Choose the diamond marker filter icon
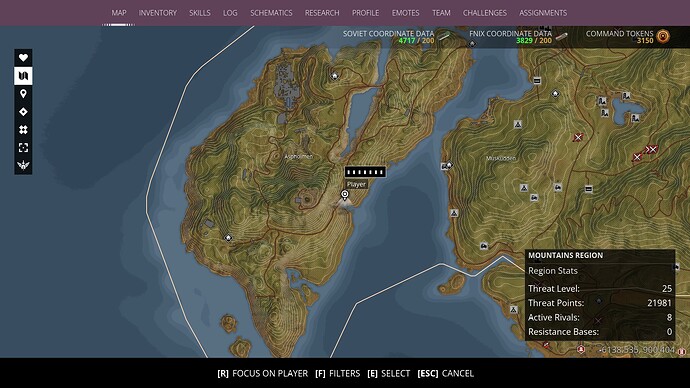This screenshot has width=690, height=388. click(23, 112)
